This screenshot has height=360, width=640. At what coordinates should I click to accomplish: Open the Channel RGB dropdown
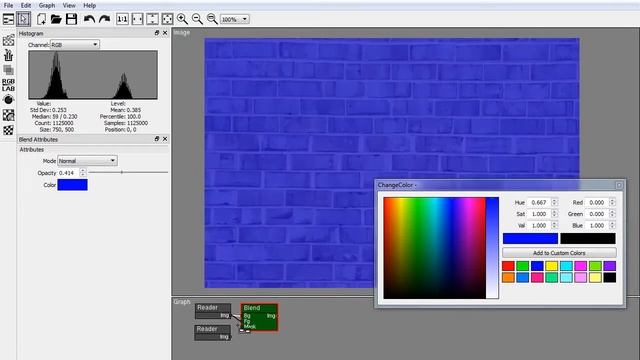tap(75, 44)
